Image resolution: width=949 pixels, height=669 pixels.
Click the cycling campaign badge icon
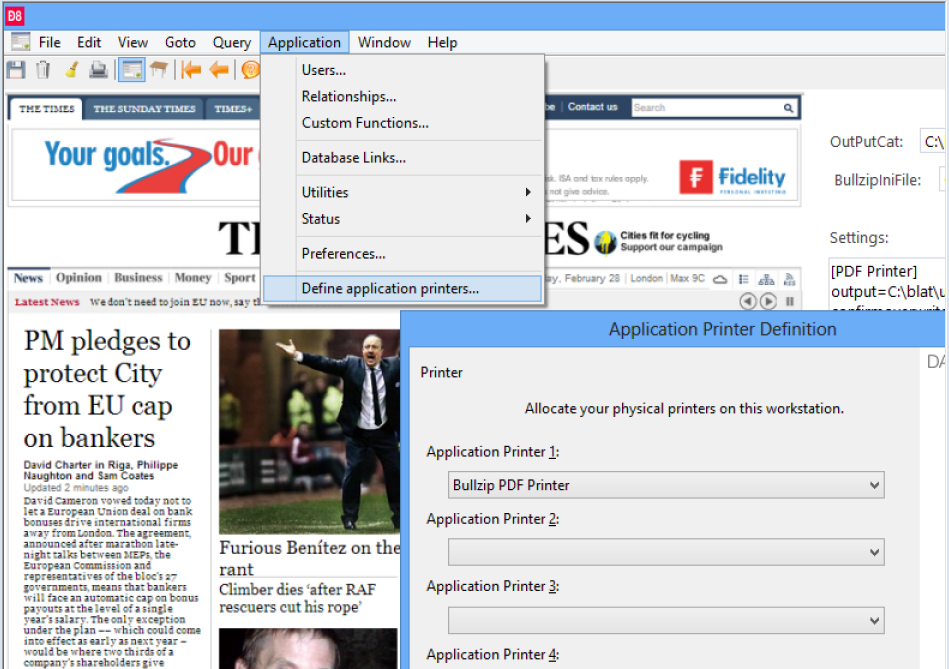pyautogui.click(x=605, y=242)
